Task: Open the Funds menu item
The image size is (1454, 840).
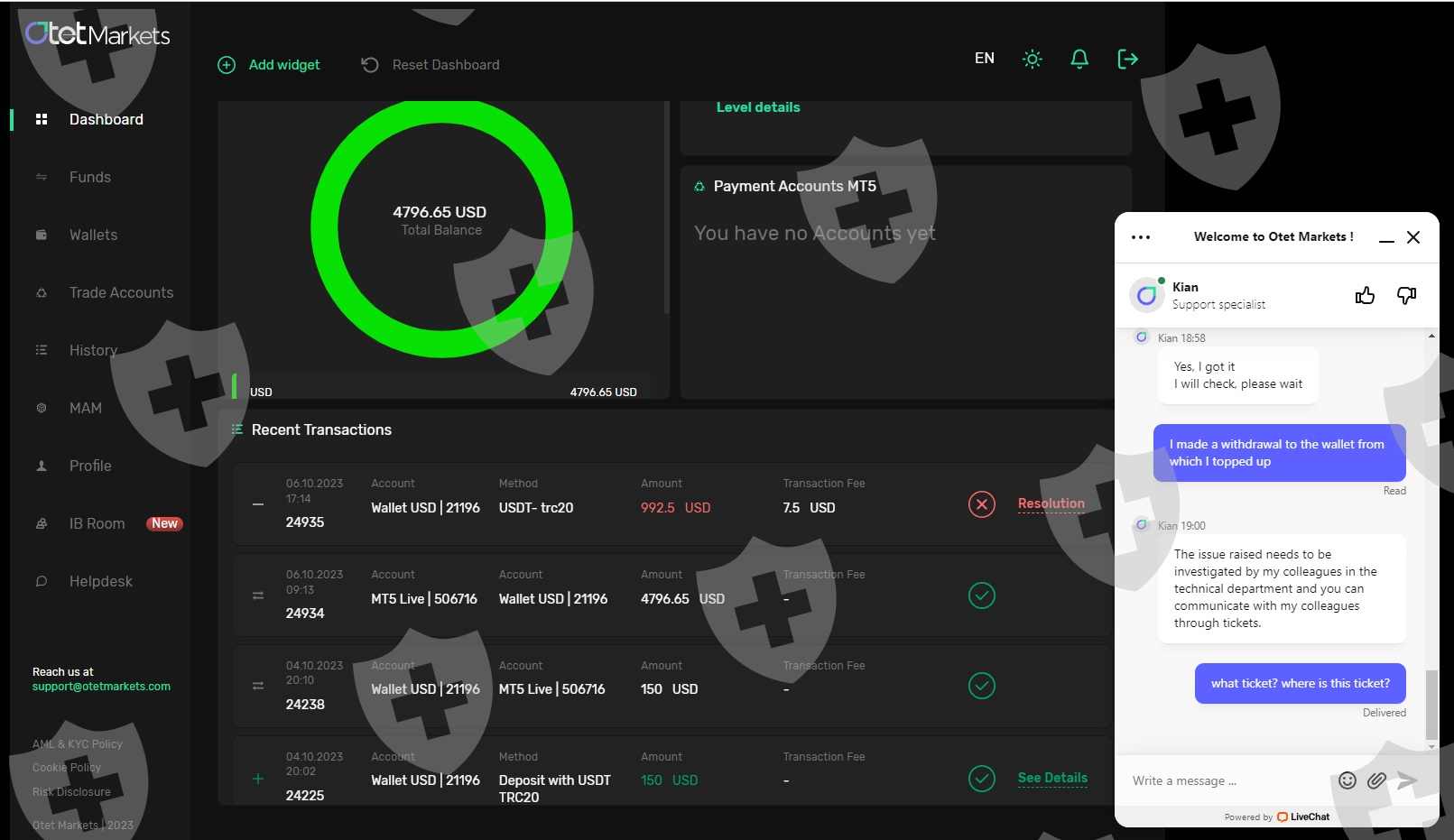Action: tap(89, 178)
